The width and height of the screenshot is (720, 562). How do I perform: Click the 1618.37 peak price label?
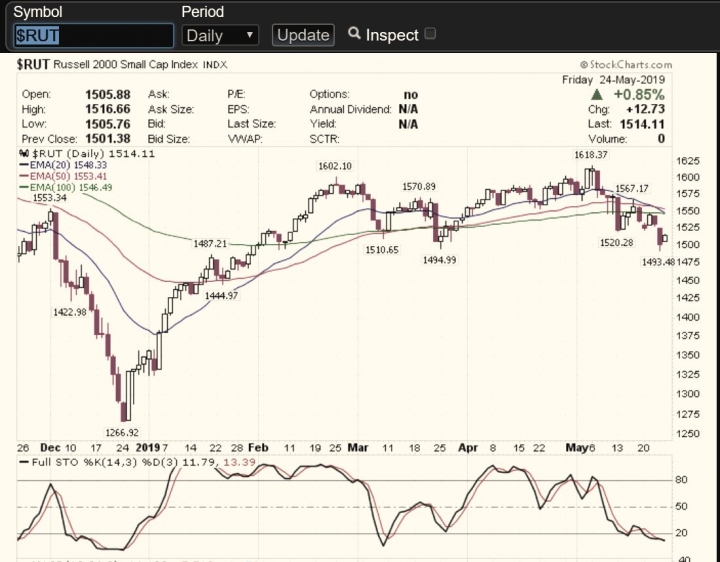(591, 155)
